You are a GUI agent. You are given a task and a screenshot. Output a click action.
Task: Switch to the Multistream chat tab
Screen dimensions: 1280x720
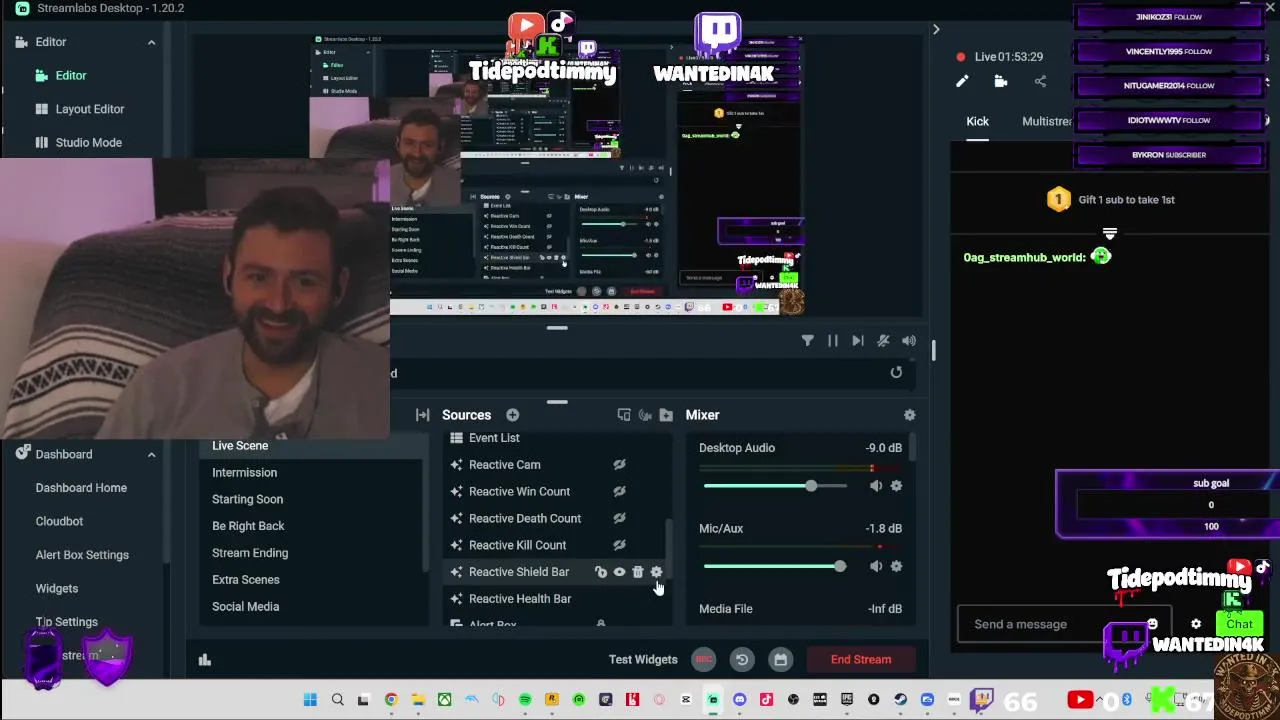point(1047,121)
